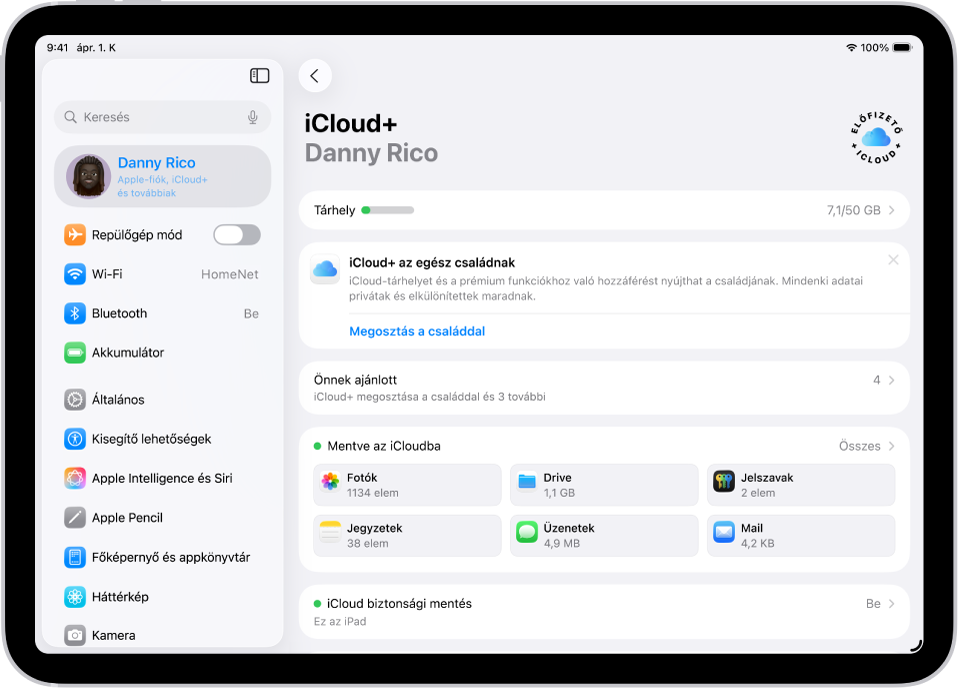Open Önnek ajánlott chevron
The image size is (963, 689).
click(892, 380)
